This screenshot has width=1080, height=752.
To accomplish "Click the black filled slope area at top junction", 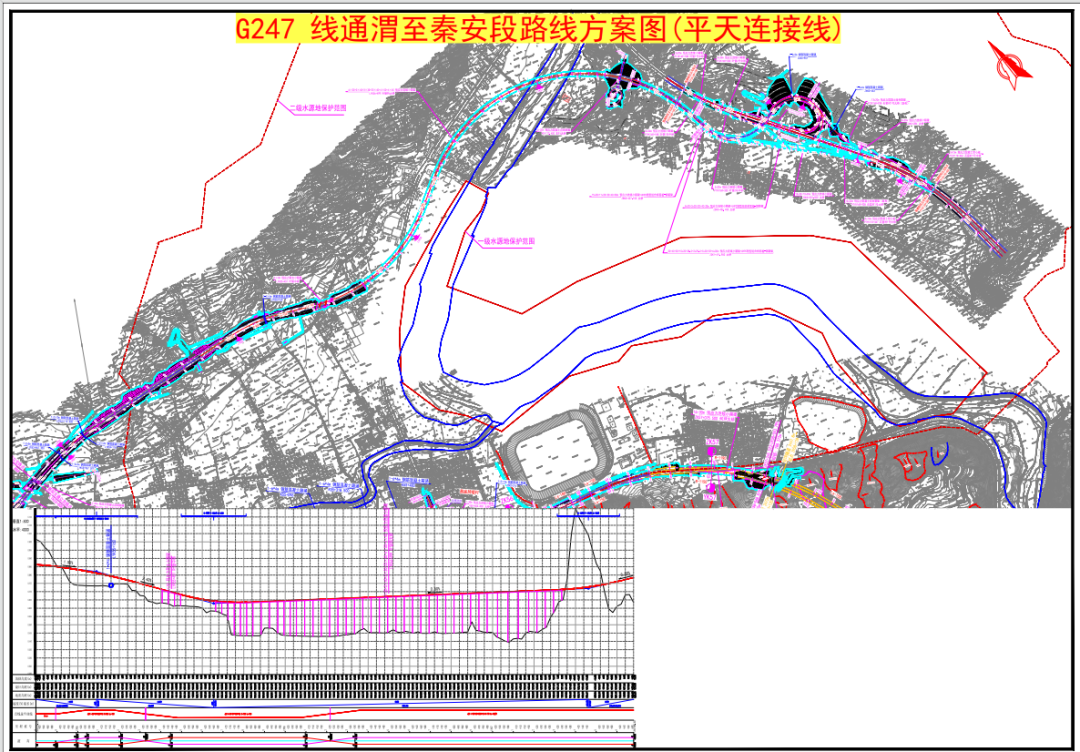I will pyautogui.click(x=619, y=77).
